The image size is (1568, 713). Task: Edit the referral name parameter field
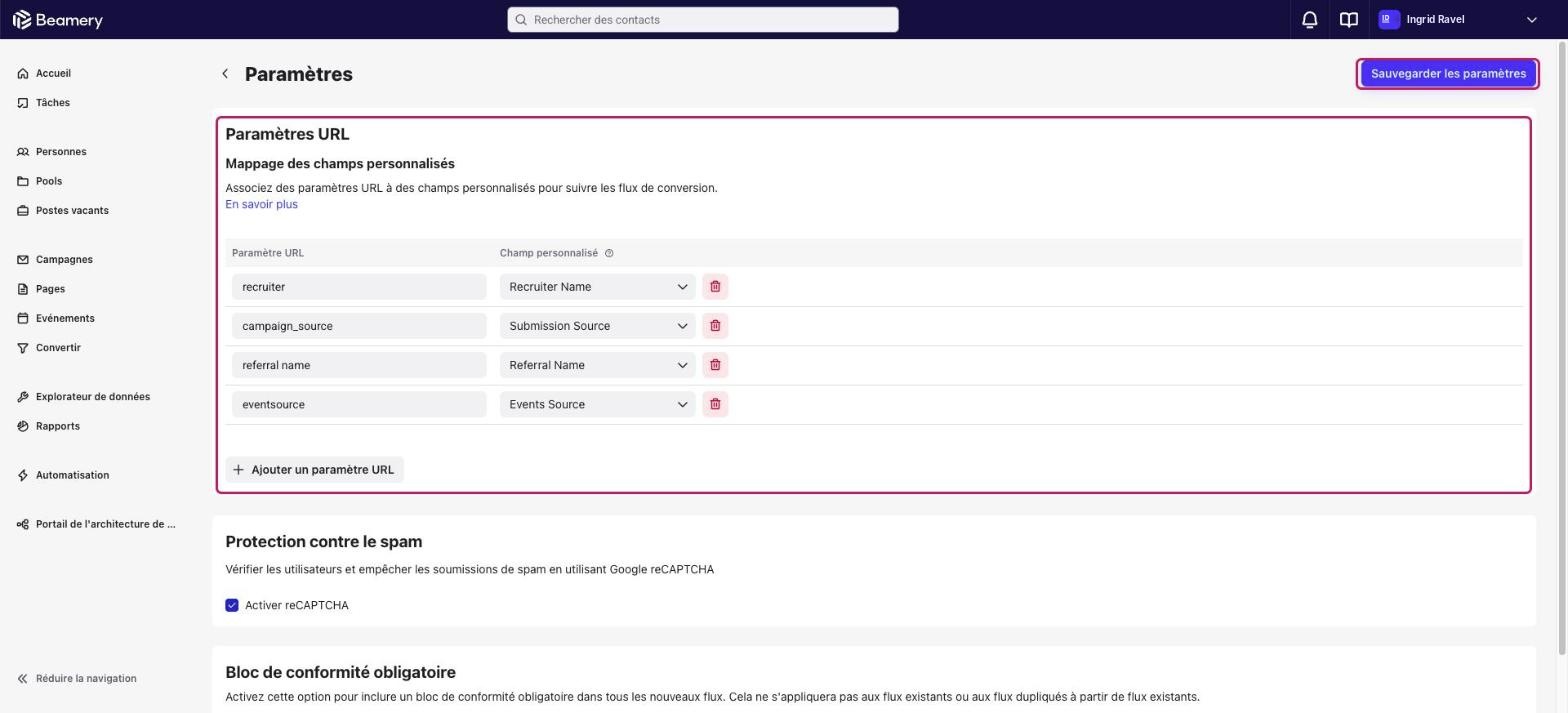(359, 365)
